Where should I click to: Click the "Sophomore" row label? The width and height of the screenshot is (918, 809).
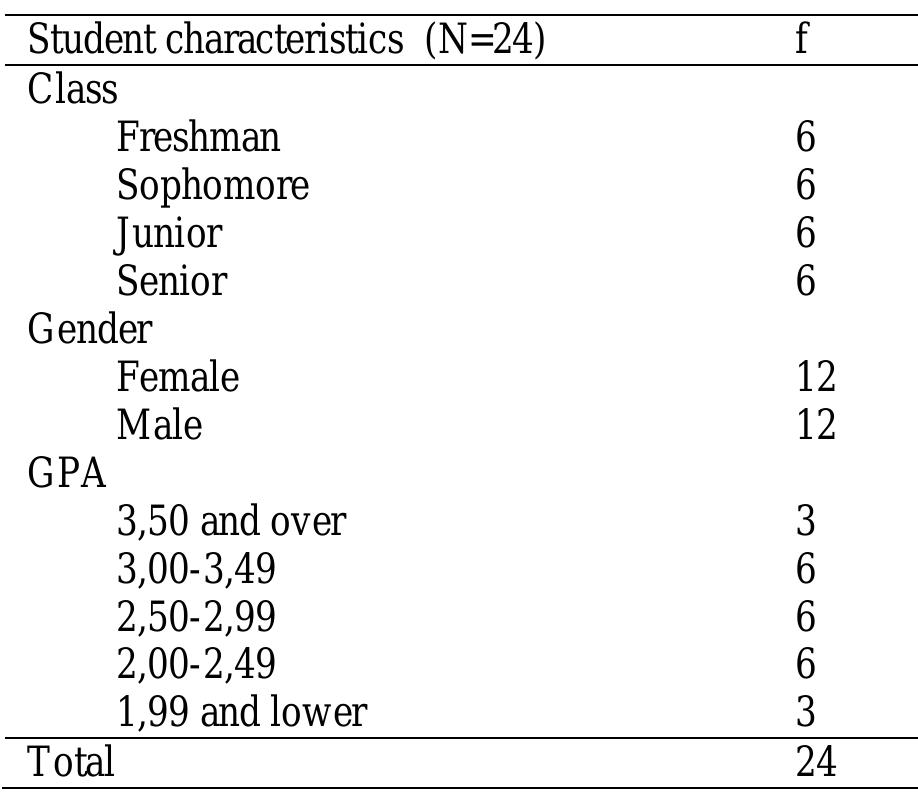click(213, 186)
